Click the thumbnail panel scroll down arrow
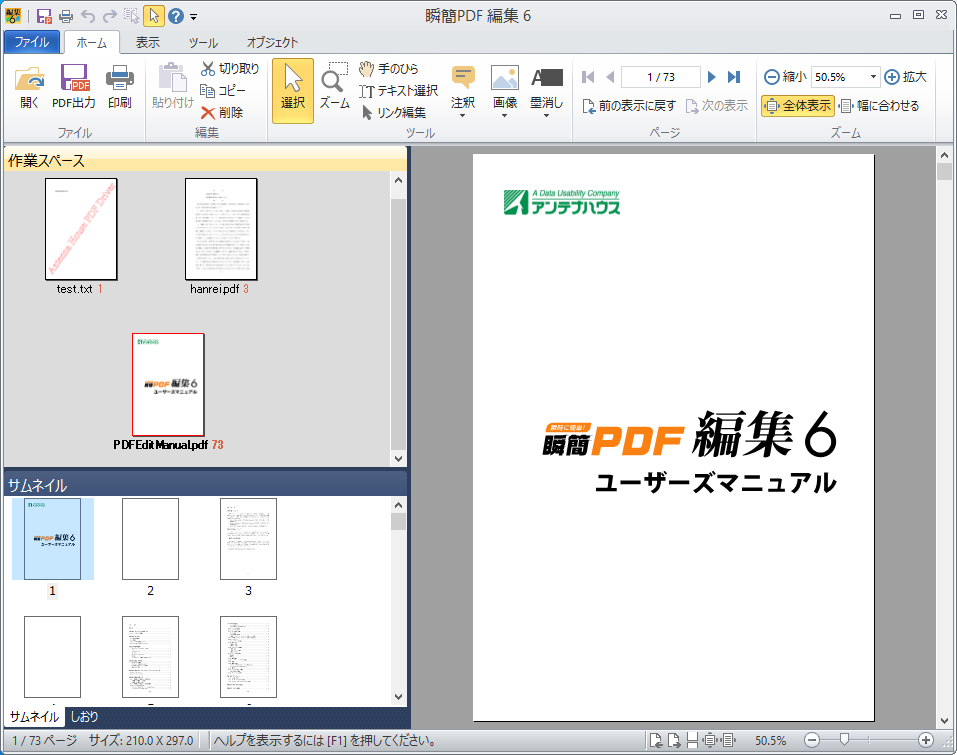The image size is (957, 755). [399, 696]
